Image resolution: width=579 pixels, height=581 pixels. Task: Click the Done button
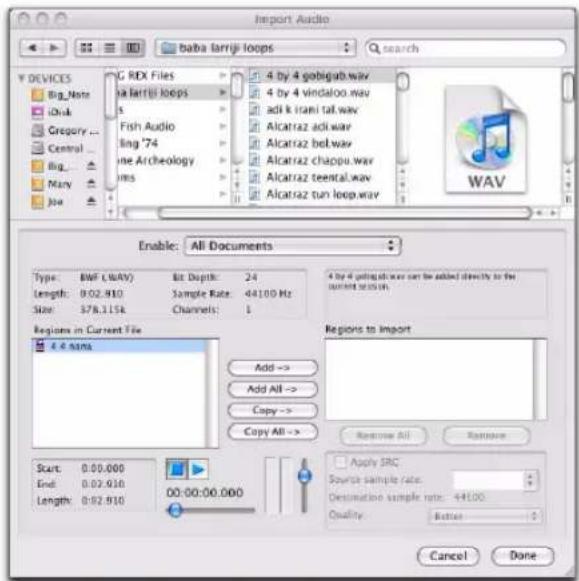523,555
